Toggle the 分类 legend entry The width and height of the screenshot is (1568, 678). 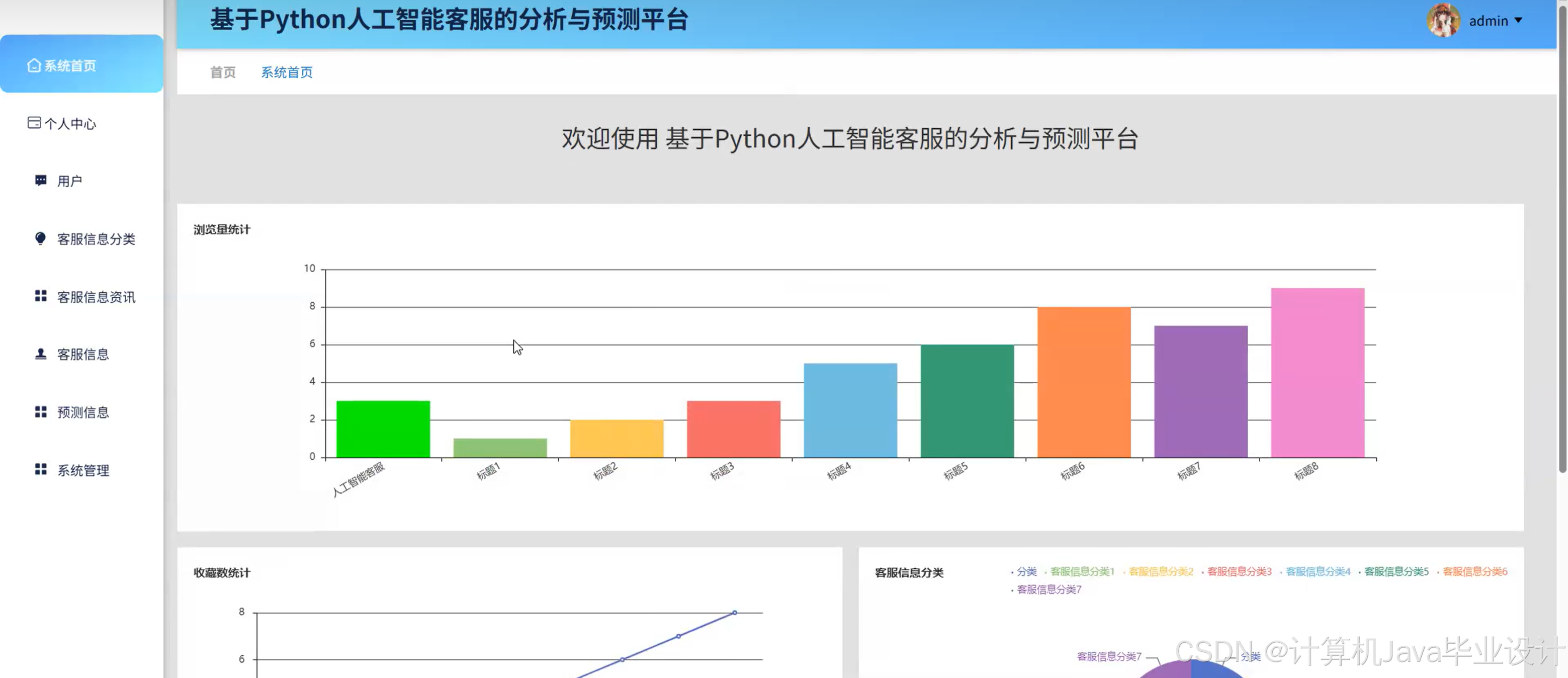[1024, 571]
